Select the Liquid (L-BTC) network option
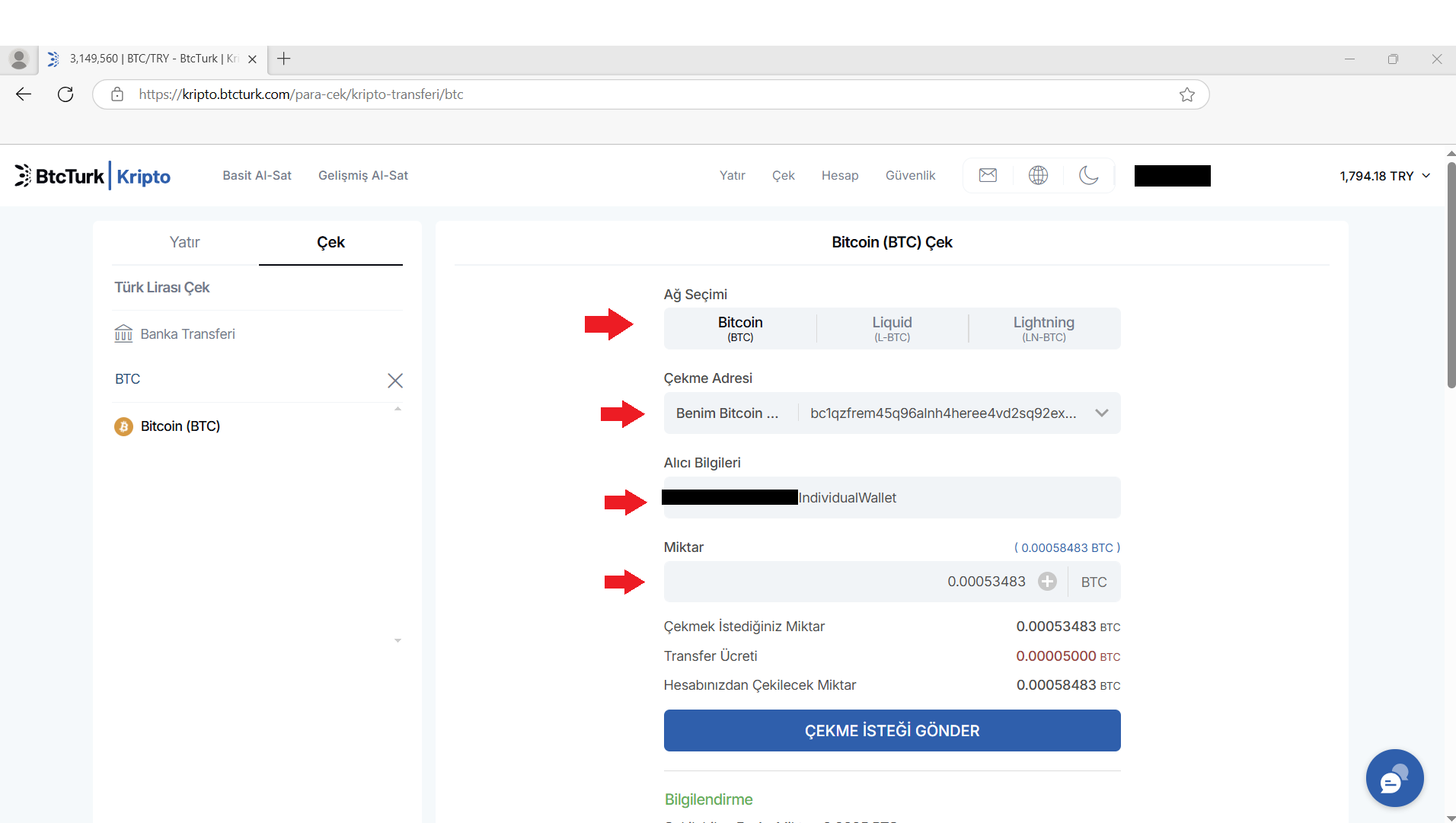The height and width of the screenshot is (823, 1456). click(892, 329)
